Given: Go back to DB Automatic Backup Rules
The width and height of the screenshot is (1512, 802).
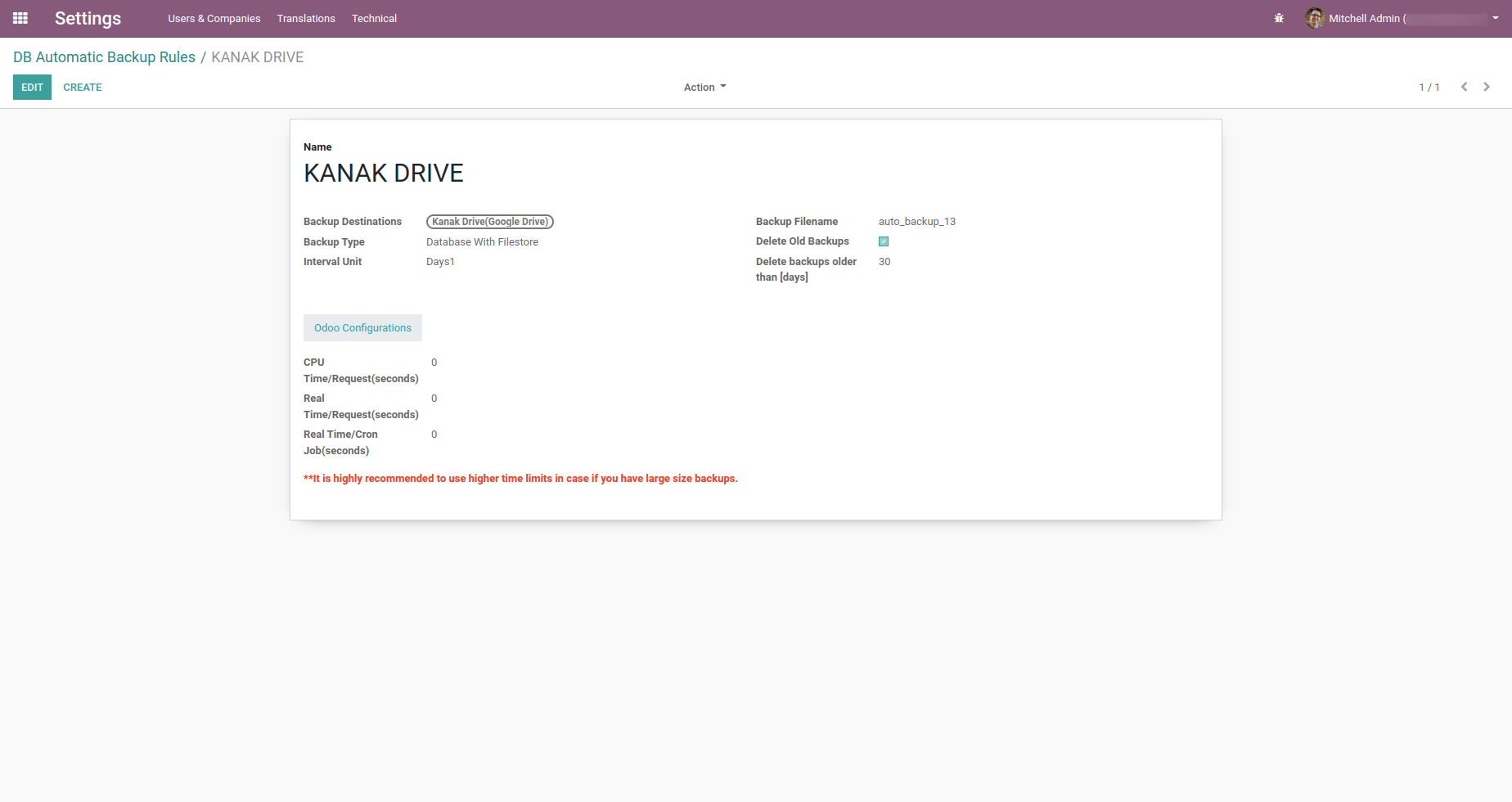Looking at the screenshot, I should pyautogui.click(x=104, y=57).
